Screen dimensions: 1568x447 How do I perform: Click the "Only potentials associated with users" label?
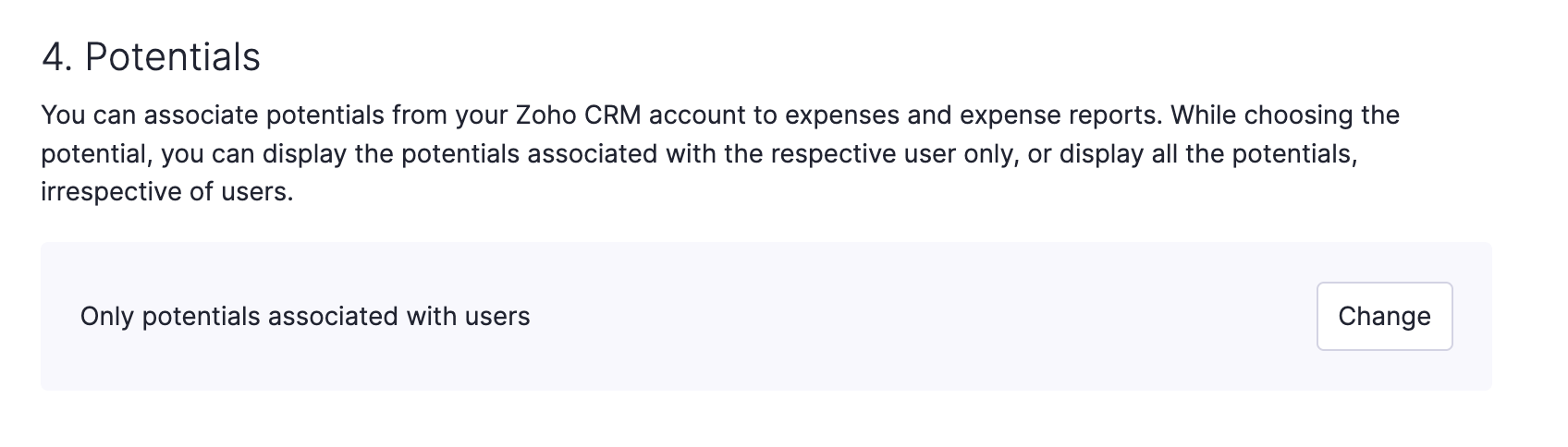305,317
